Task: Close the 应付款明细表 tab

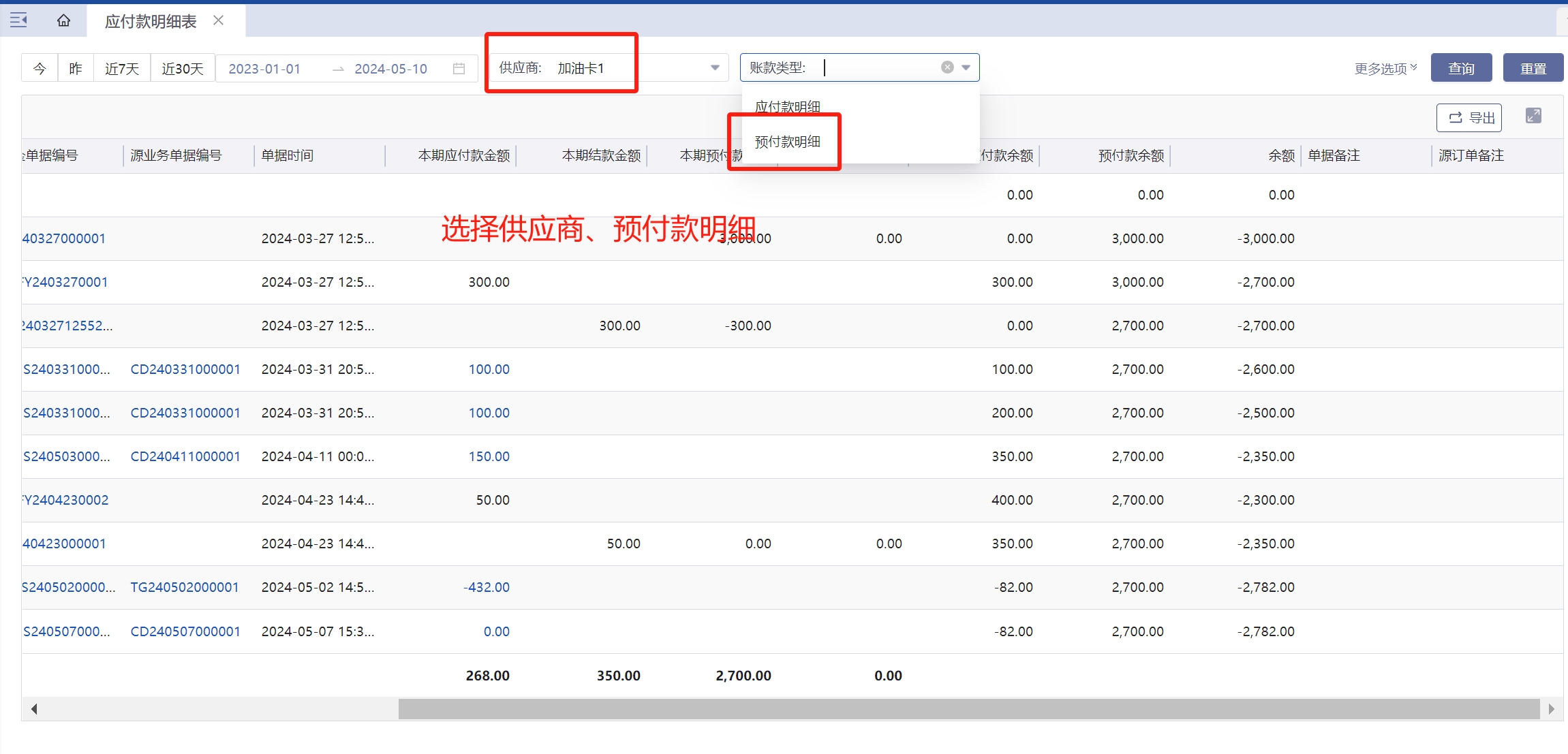Action: pyautogui.click(x=218, y=20)
